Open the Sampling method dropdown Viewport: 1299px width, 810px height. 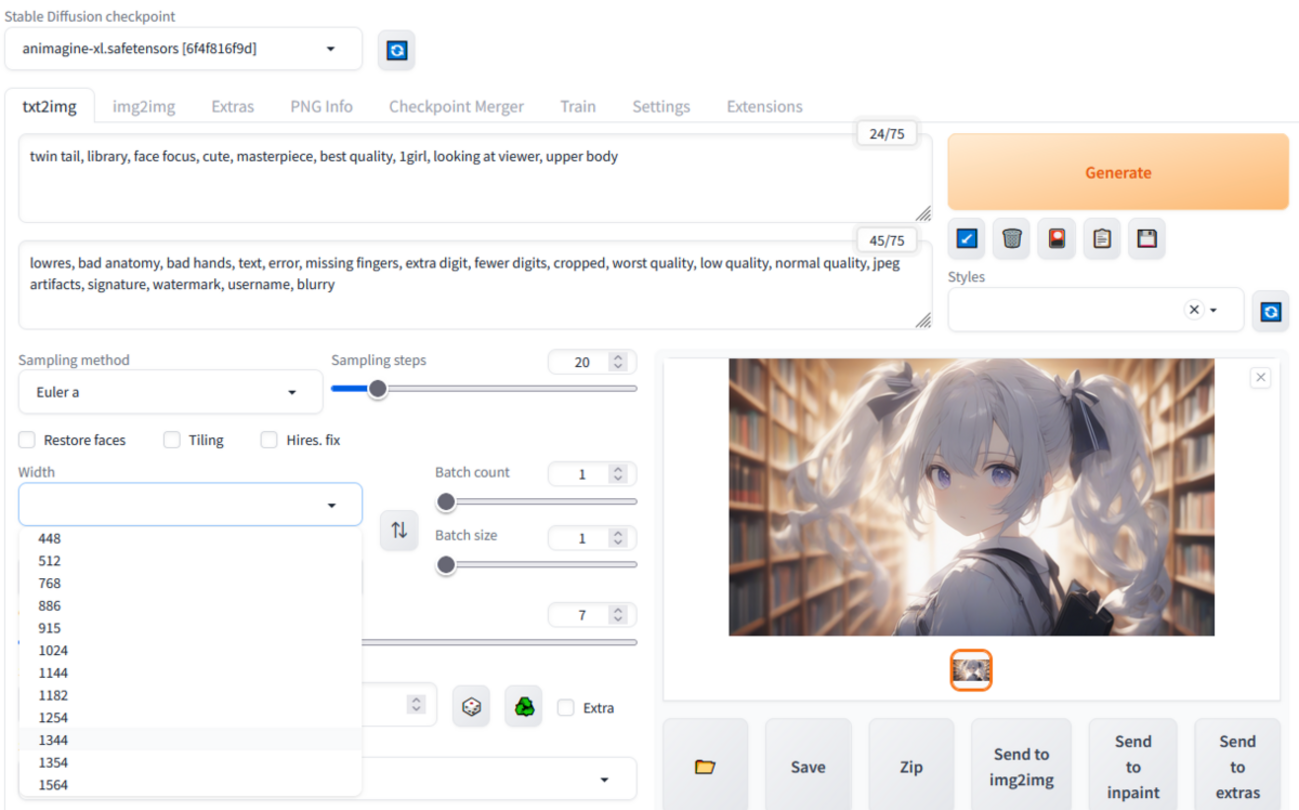(170, 392)
